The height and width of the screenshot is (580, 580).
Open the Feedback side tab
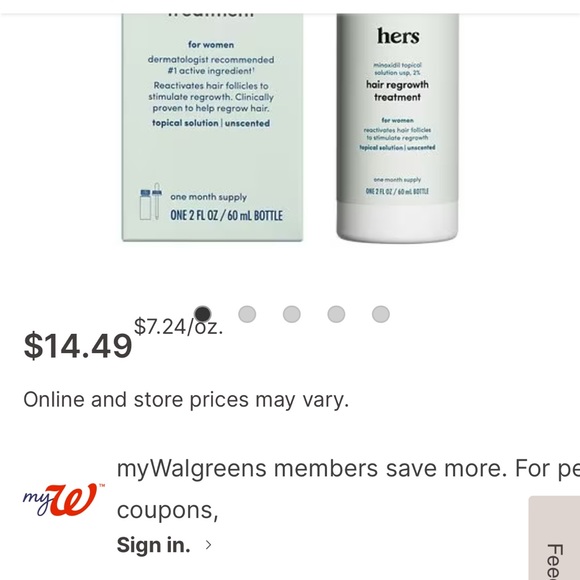click(x=554, y=538)
